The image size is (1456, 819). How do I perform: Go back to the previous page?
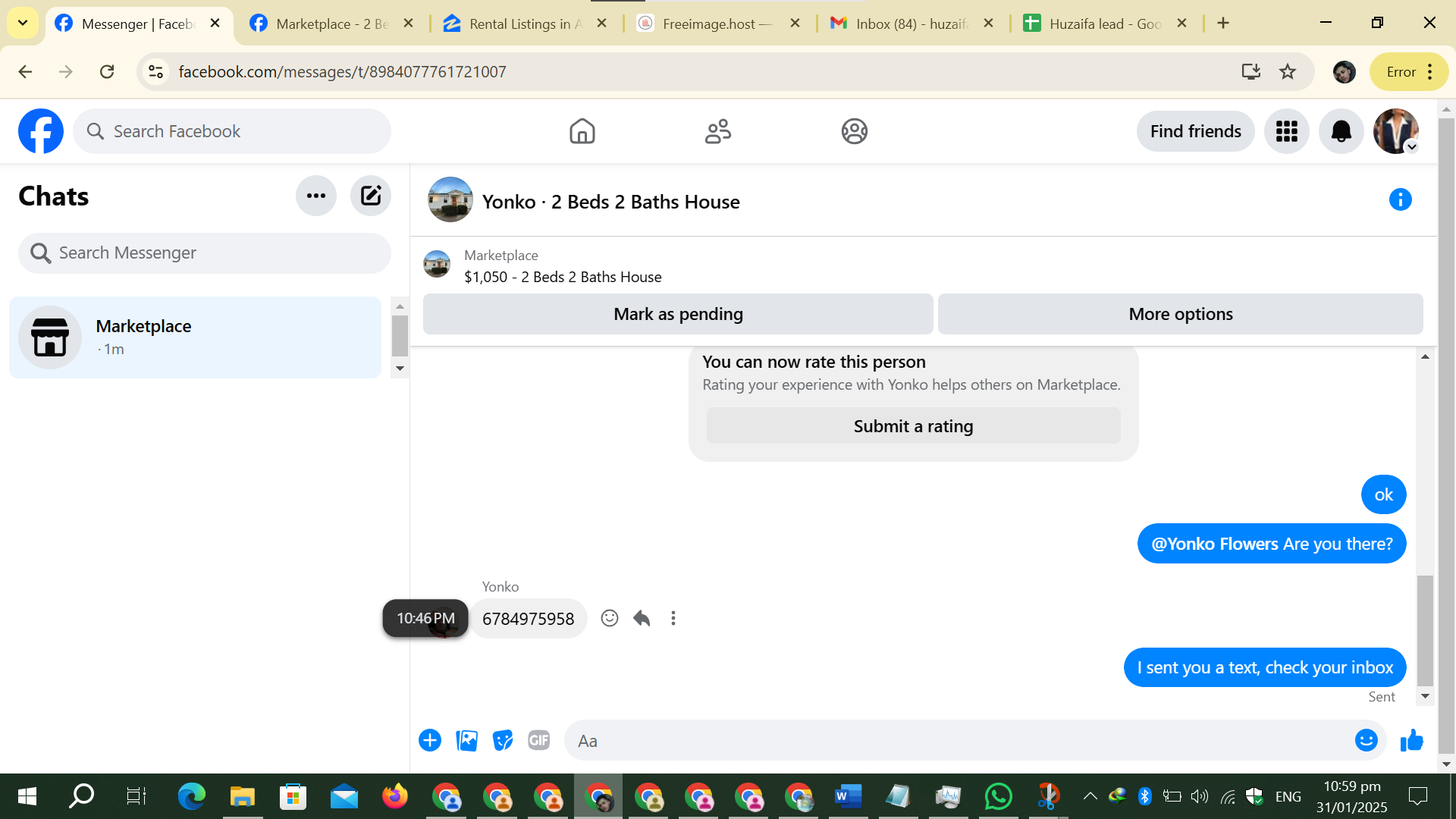(25, 71)
